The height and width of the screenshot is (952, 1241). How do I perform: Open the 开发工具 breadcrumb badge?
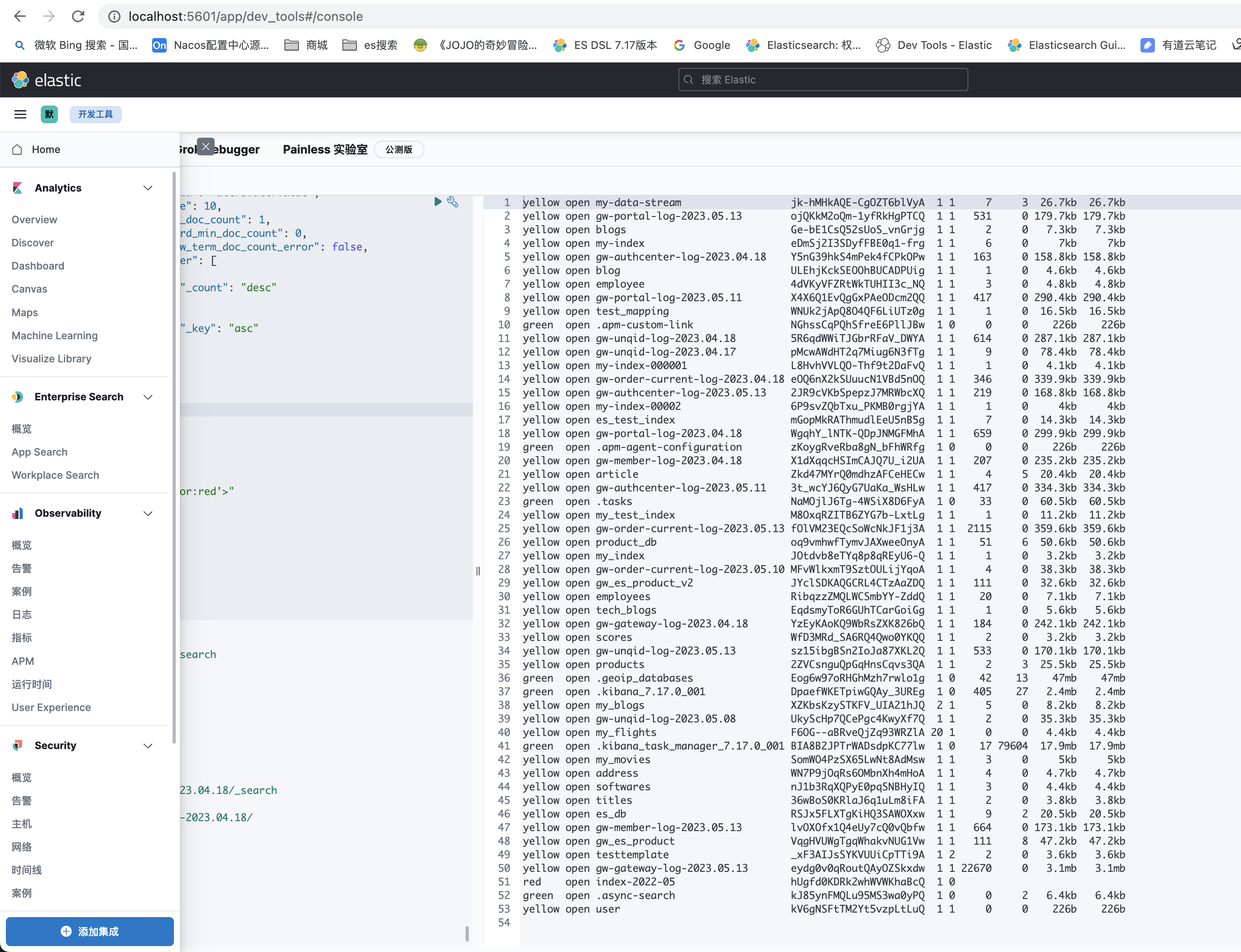(95, 115)
